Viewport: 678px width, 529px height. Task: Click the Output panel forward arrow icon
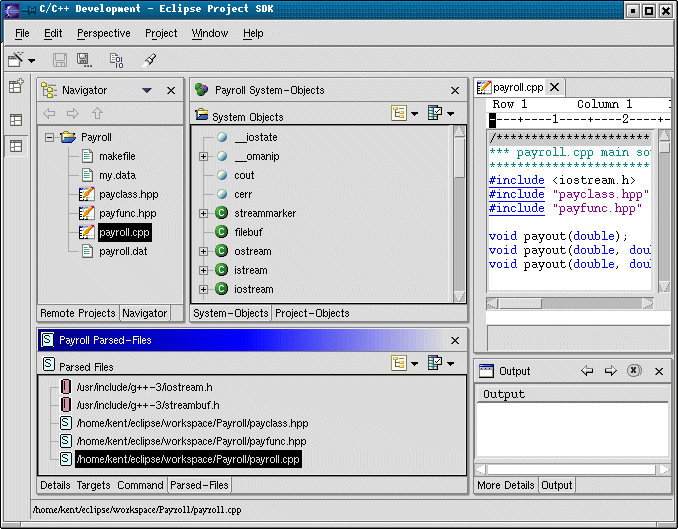610,371
